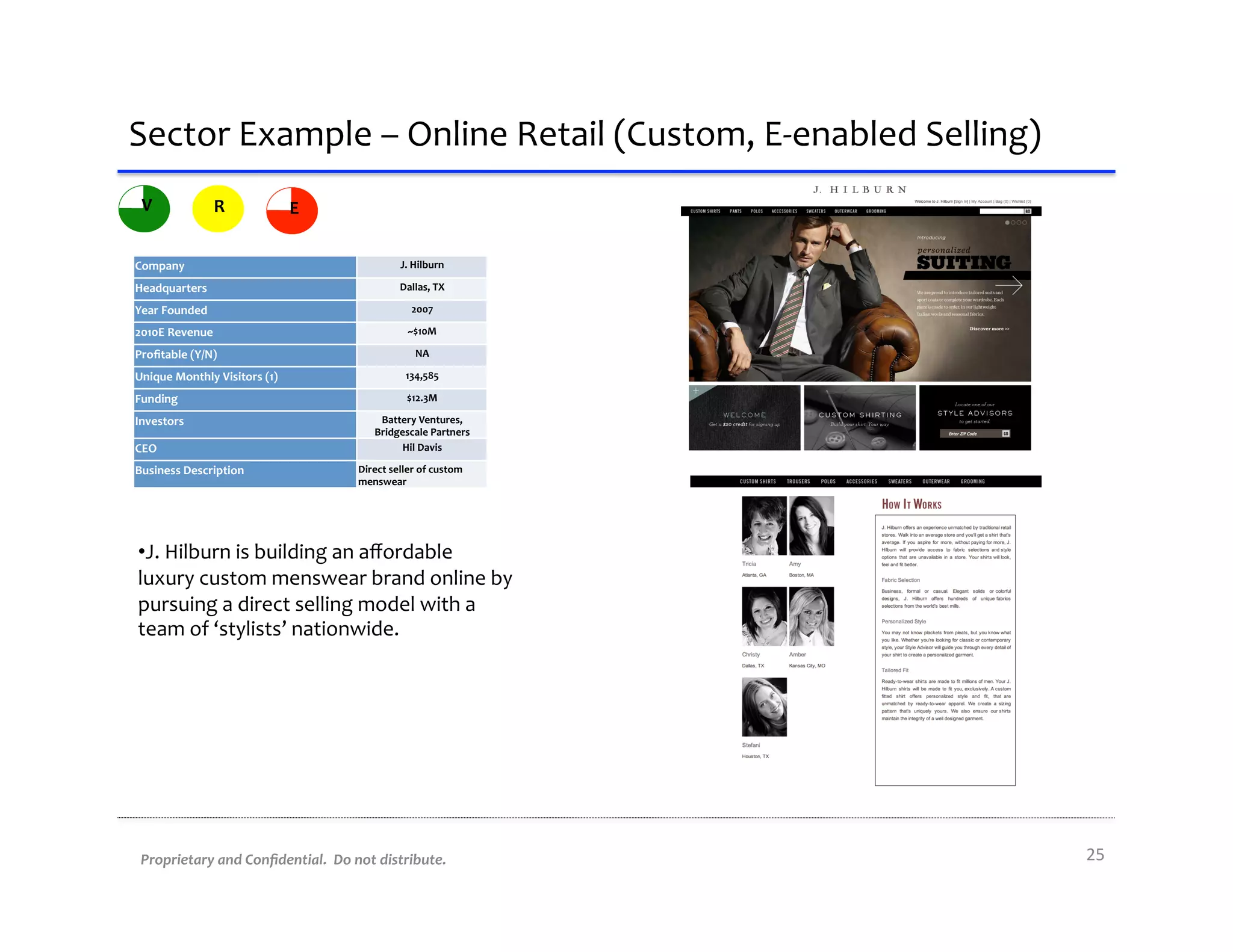Click the GO search button in top navigation

click(1028, 211)
